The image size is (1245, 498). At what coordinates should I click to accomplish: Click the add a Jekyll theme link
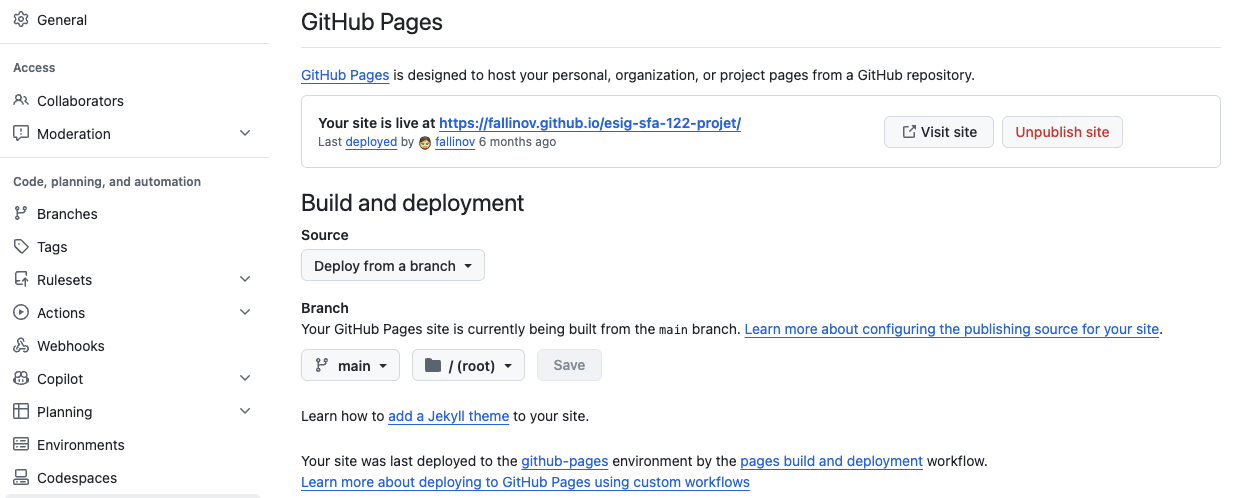tap(449, 416)
